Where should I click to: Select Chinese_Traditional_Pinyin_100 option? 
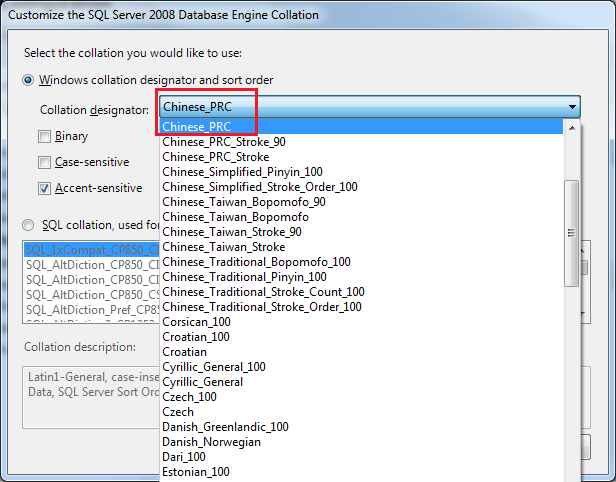point(361,277)
